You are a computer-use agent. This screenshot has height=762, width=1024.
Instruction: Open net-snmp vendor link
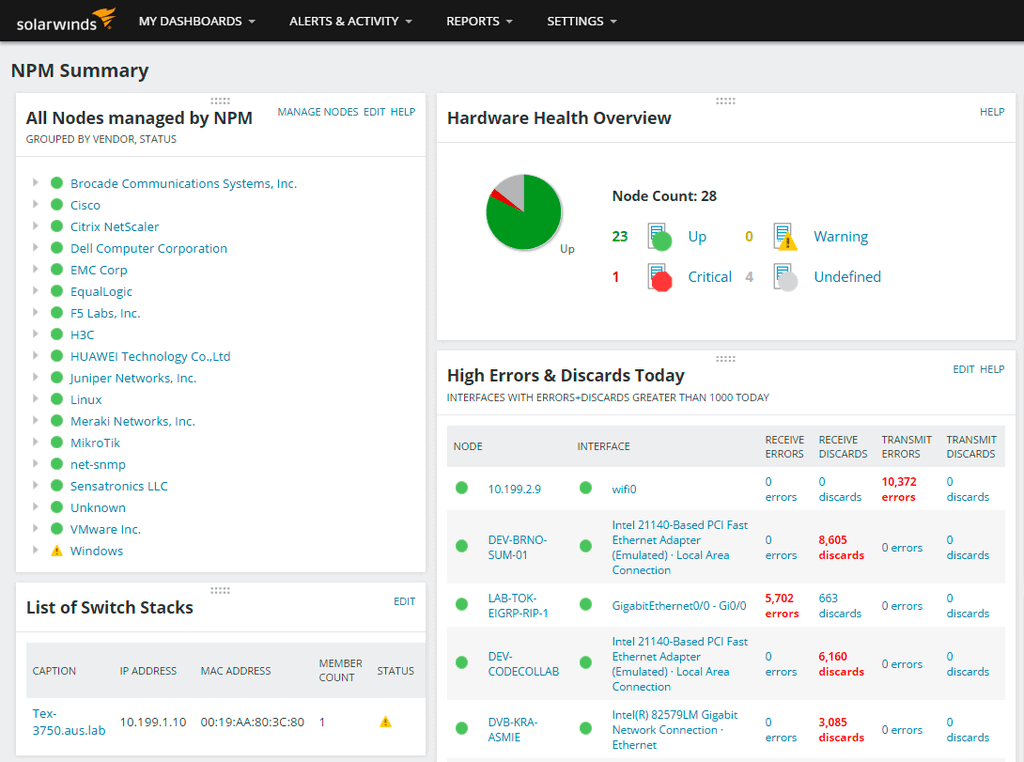click(98, 464)
